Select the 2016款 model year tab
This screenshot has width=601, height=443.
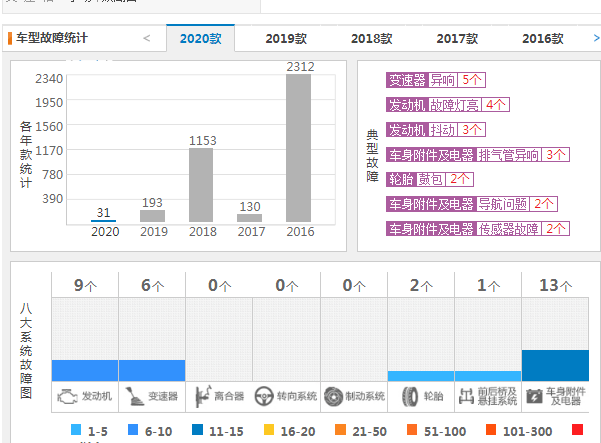pyautogui.click(x=543, y=39)
